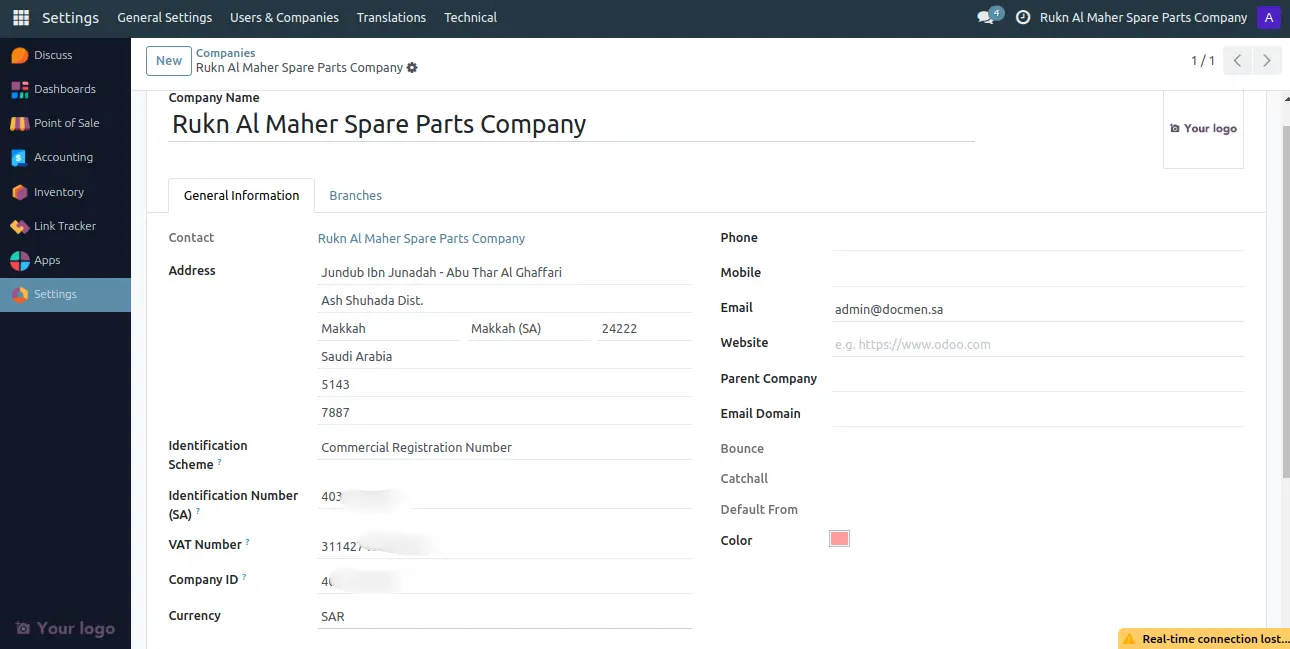
Task: Click the Phone input field
Action: click(x=1037, y=238)
